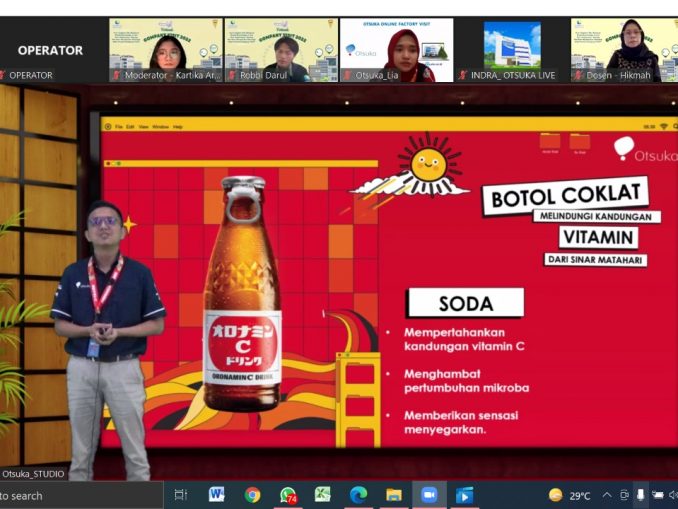Click the 'Dosen - Hikmah' name label
The image size is (678, 509).
[618, 75]
